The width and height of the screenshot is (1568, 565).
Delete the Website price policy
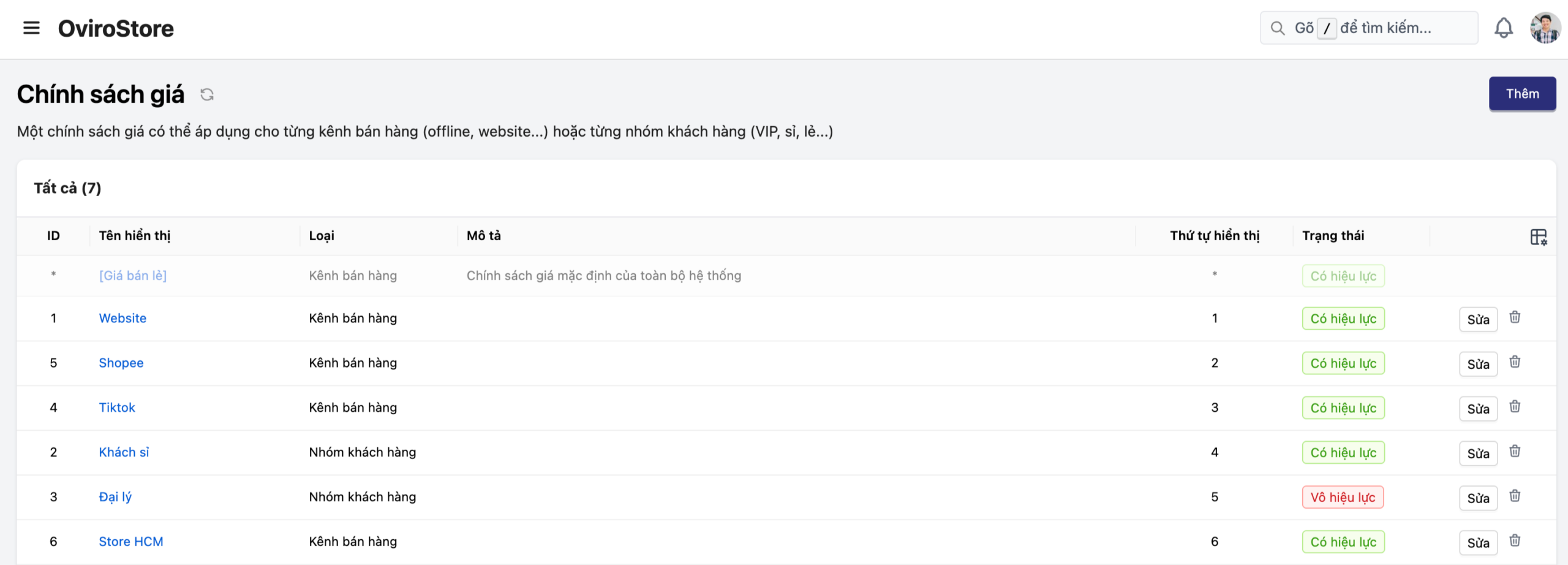pos(1515,317)
